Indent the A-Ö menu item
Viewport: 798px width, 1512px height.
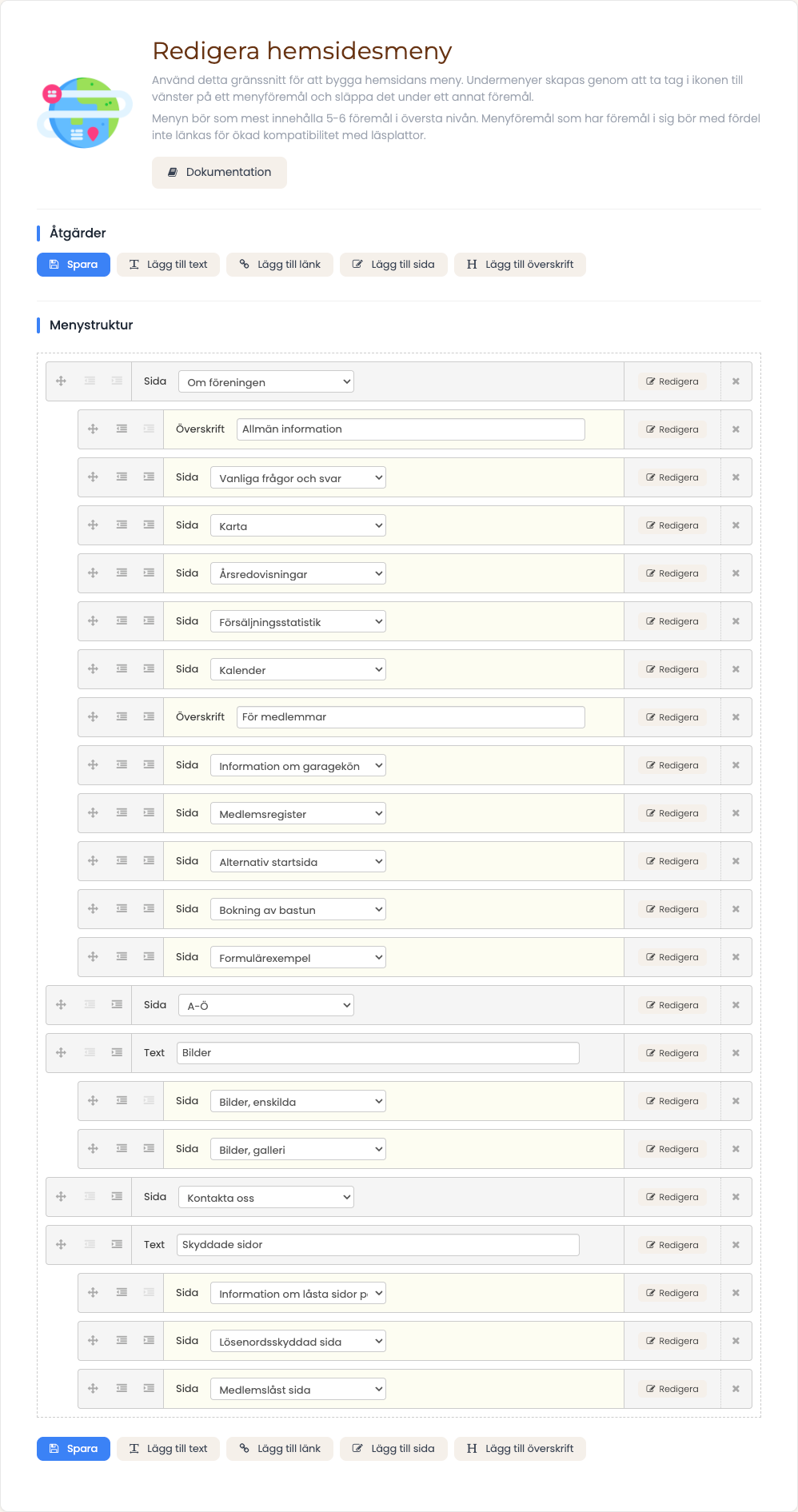pyautogui.click(x=117, y=1005)
